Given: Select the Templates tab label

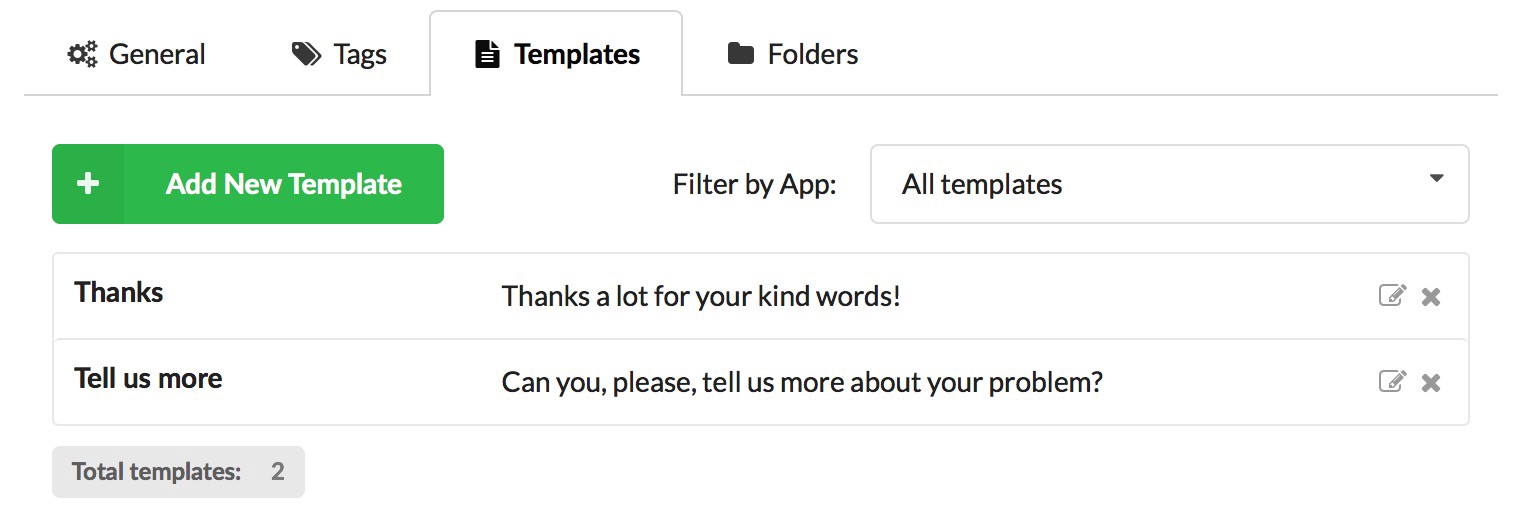Looking at the screenshot, I should [577, 54].
